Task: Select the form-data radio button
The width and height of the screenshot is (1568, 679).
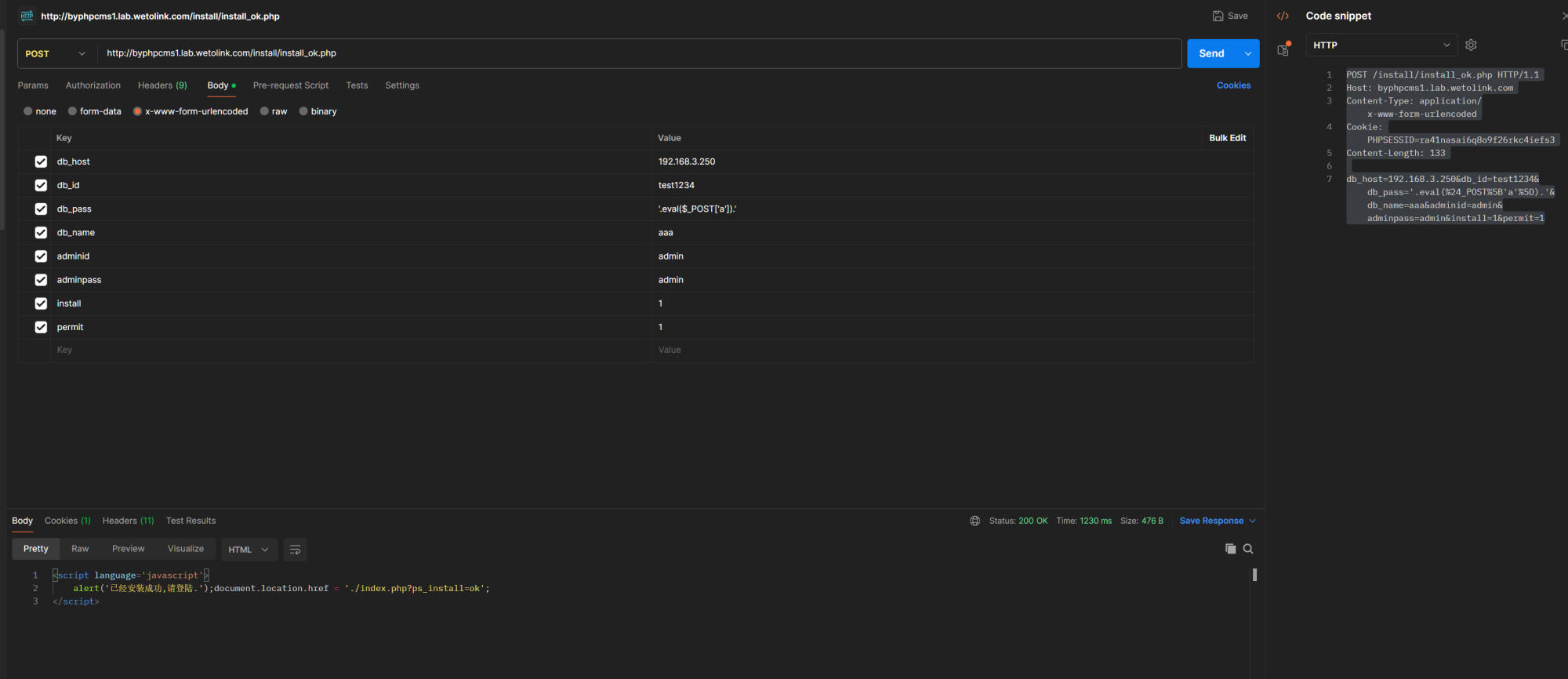Action: [x=72, y=111]
